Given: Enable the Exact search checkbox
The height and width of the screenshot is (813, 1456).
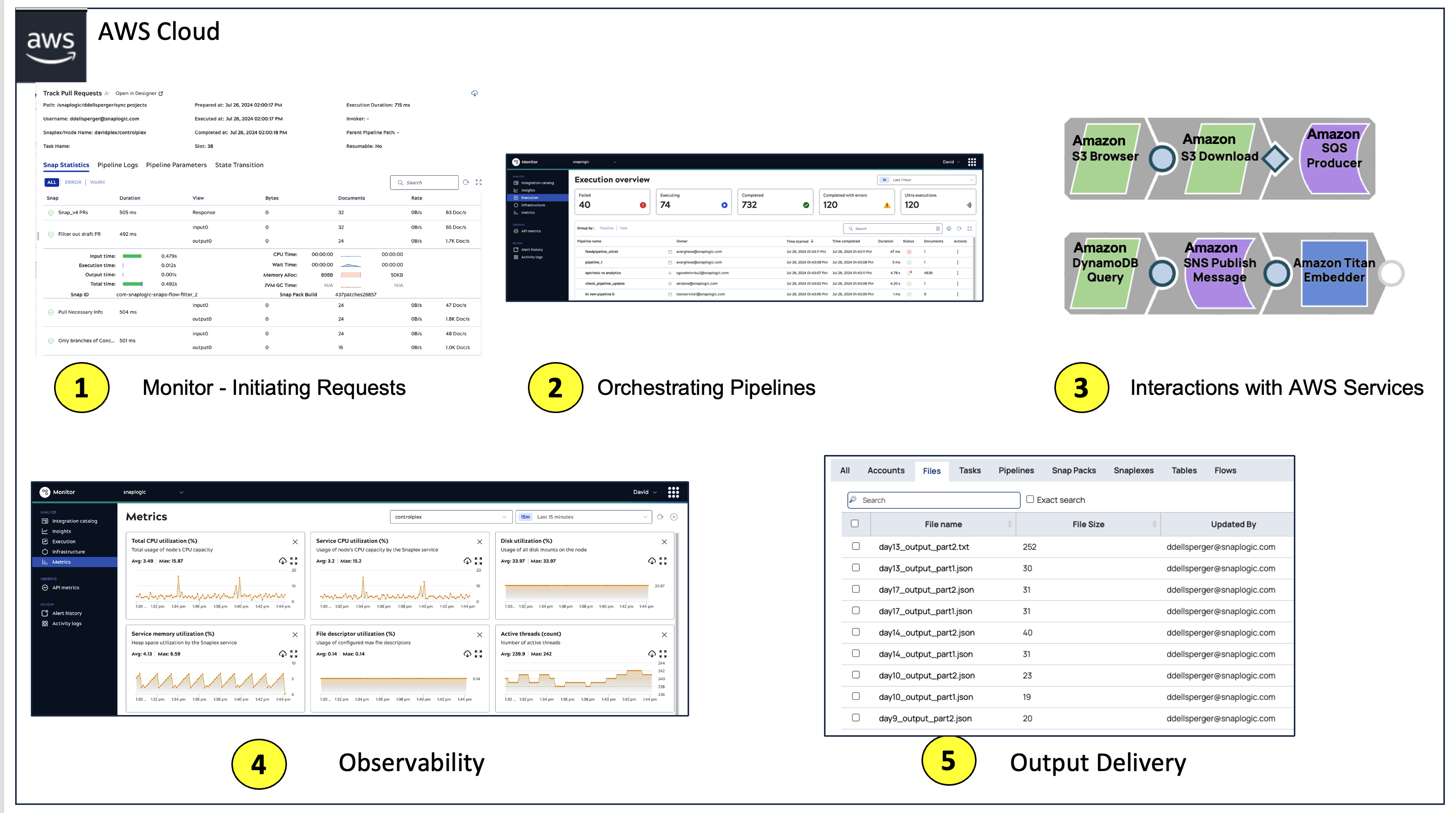Looking at the screenshot, I should click(x=1030, y=499).
